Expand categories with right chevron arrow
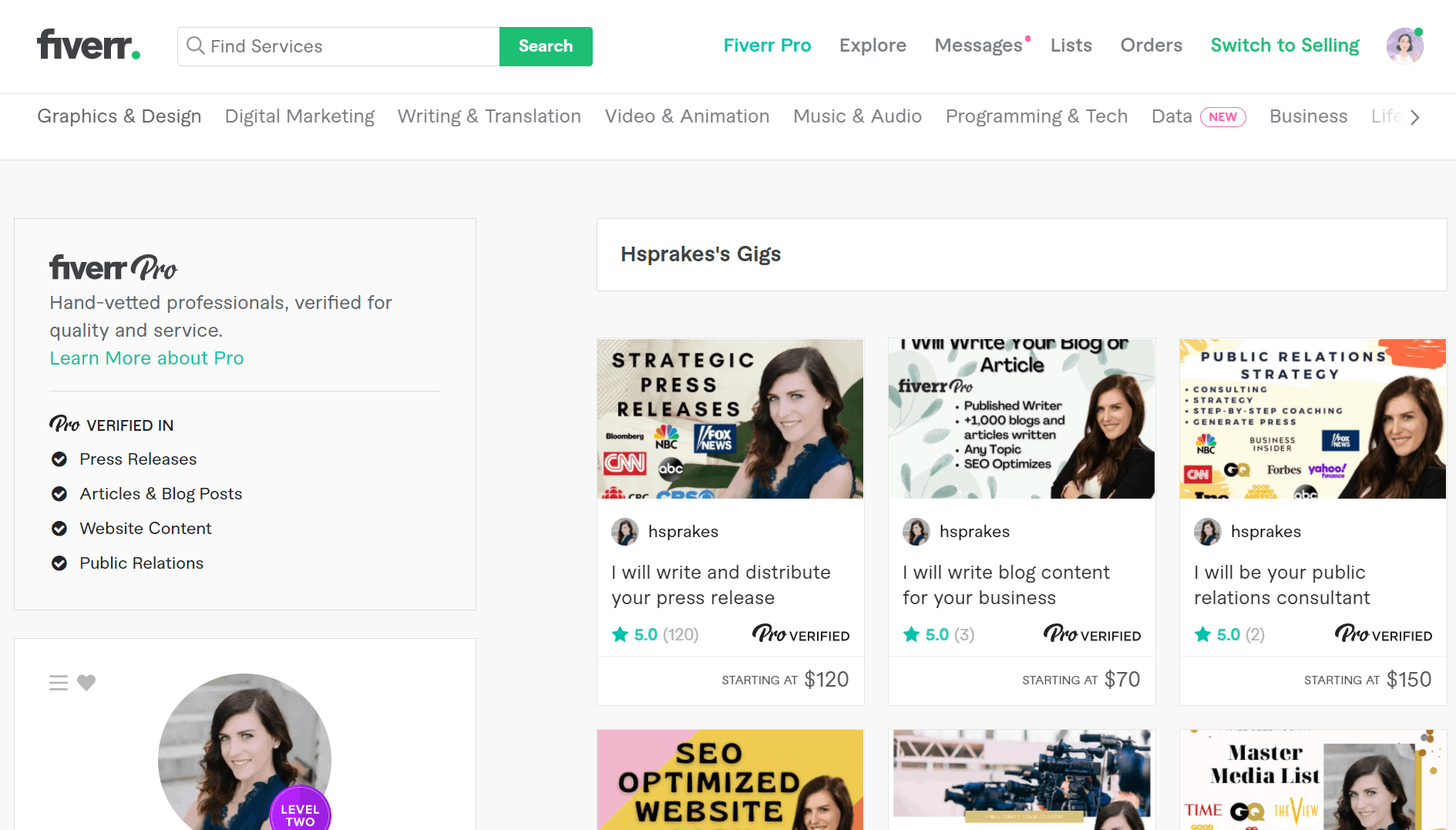 (1414, 117)
